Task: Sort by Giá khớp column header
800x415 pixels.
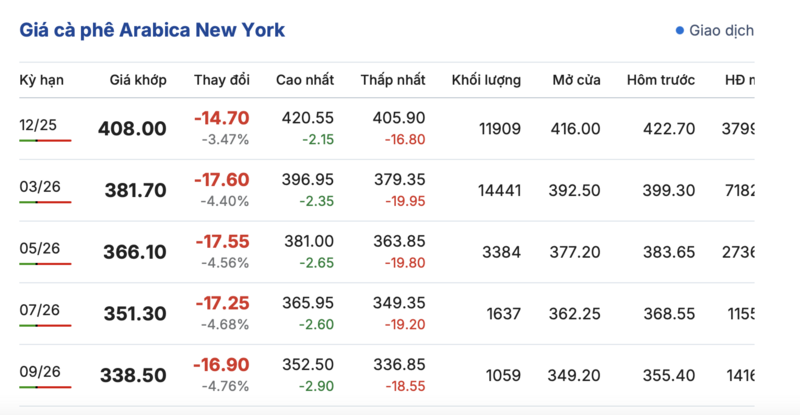Action: pos(138,79)
